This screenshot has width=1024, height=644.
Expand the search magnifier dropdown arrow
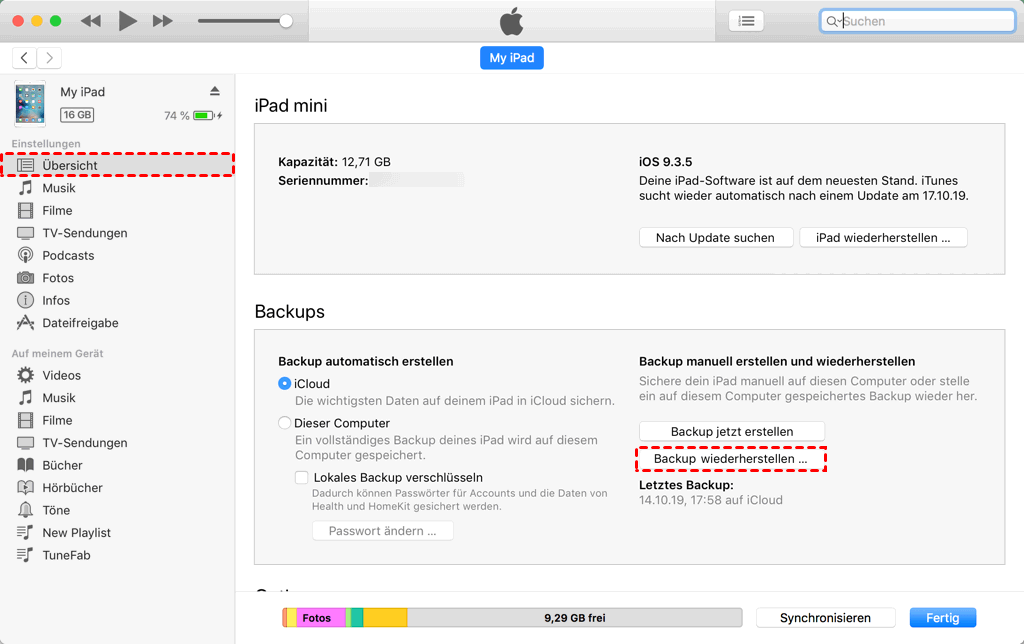(x=833, y=21)
